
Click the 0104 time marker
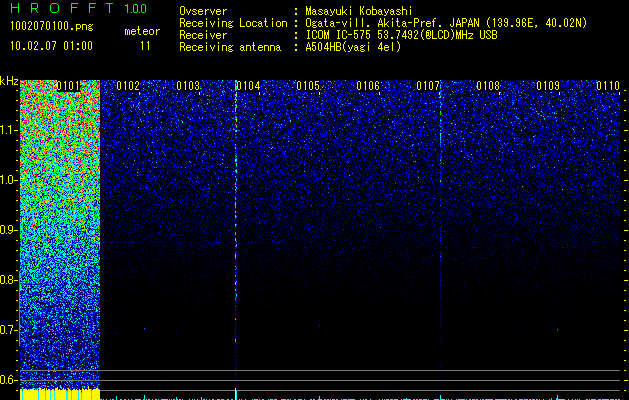248,86
